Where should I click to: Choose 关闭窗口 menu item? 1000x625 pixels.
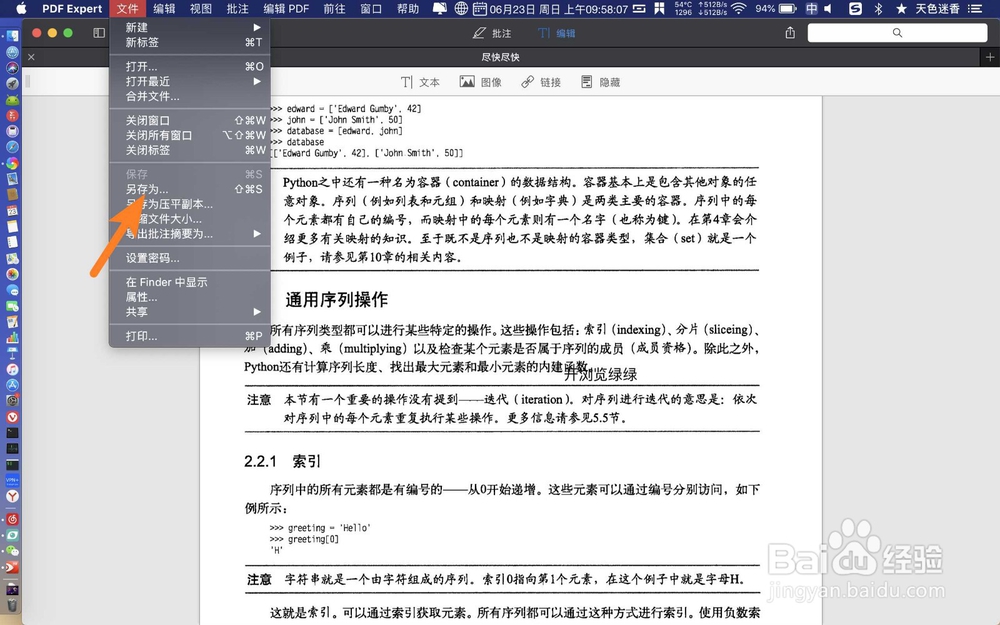[189, 120]
